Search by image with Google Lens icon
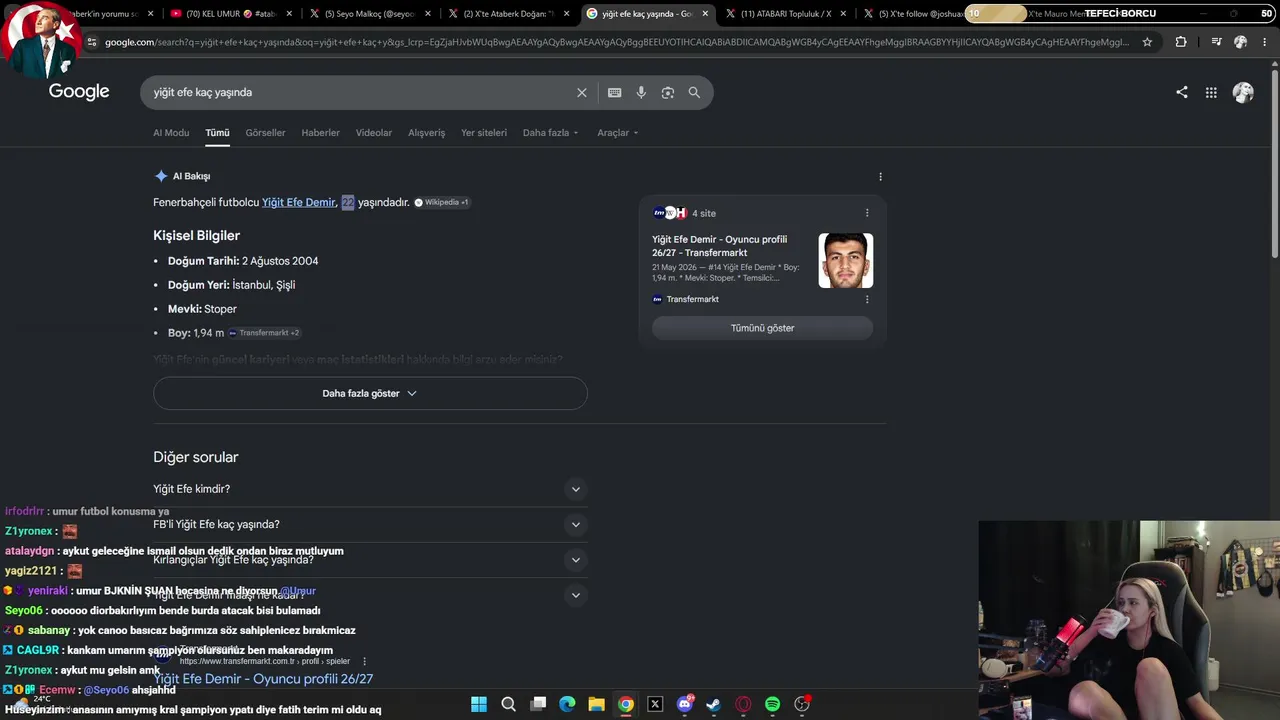The height and width of the screenshot is (720, 1280). 667,92
